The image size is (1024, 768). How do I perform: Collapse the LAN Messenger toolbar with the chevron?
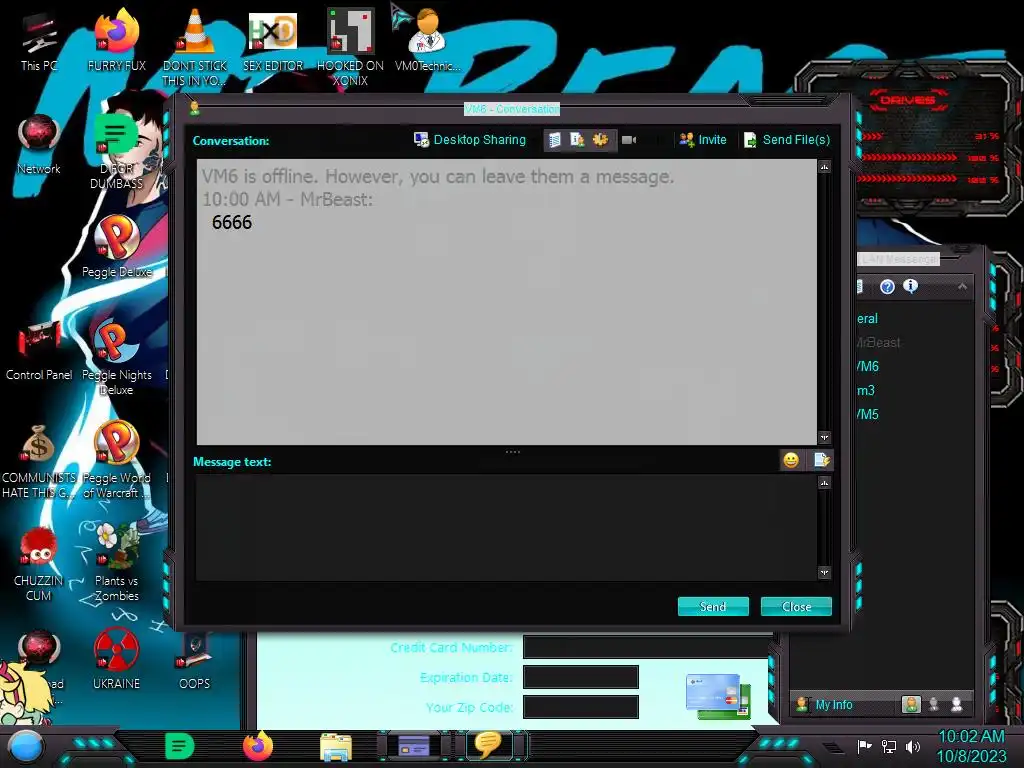pyautogui.click(x=962, y=287)
